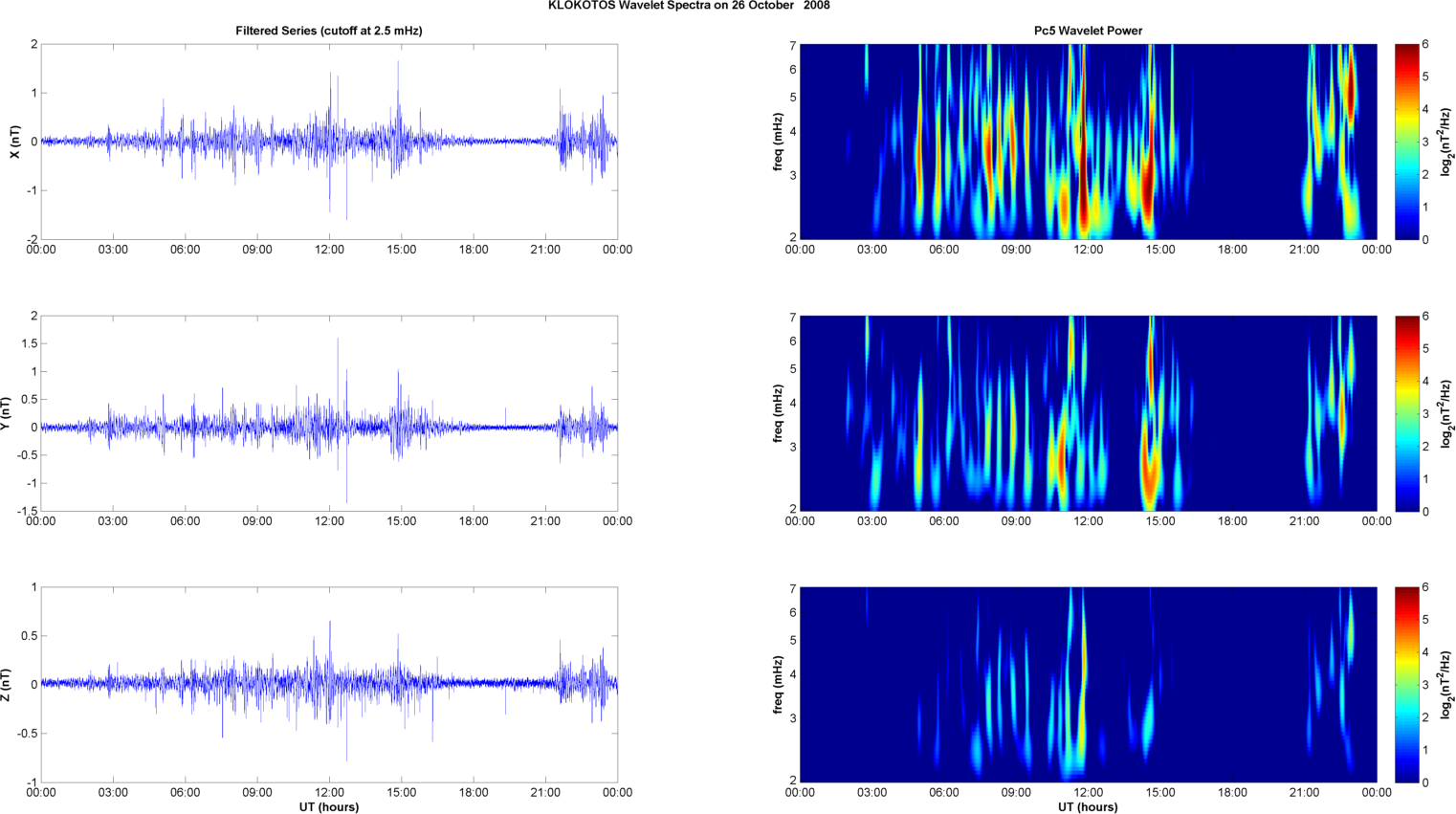
Task: Select the bottom wavelet power spectrogram for Z
Action: (x=1088, y=685)
